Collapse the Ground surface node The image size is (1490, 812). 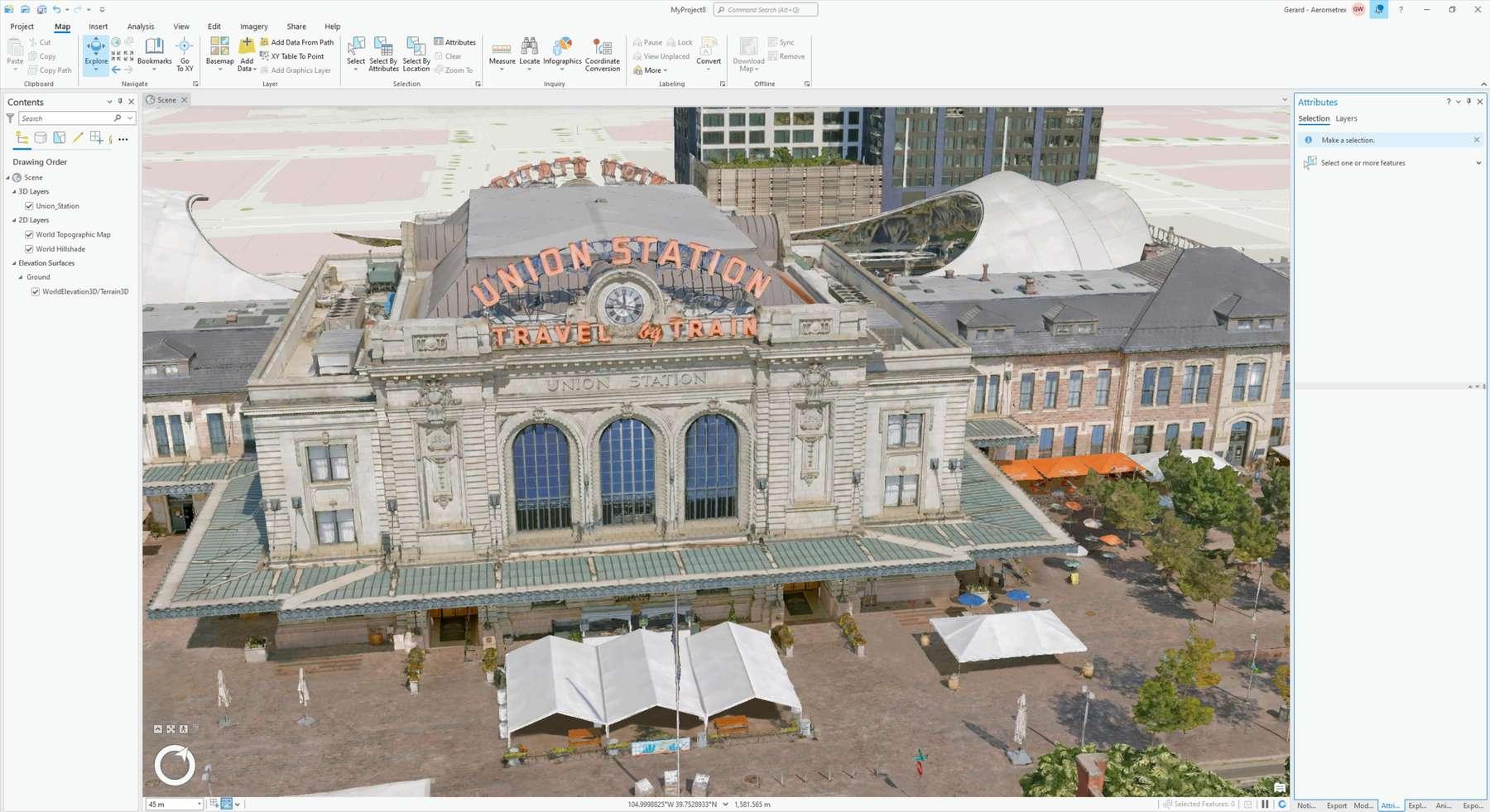click(21, 277)
